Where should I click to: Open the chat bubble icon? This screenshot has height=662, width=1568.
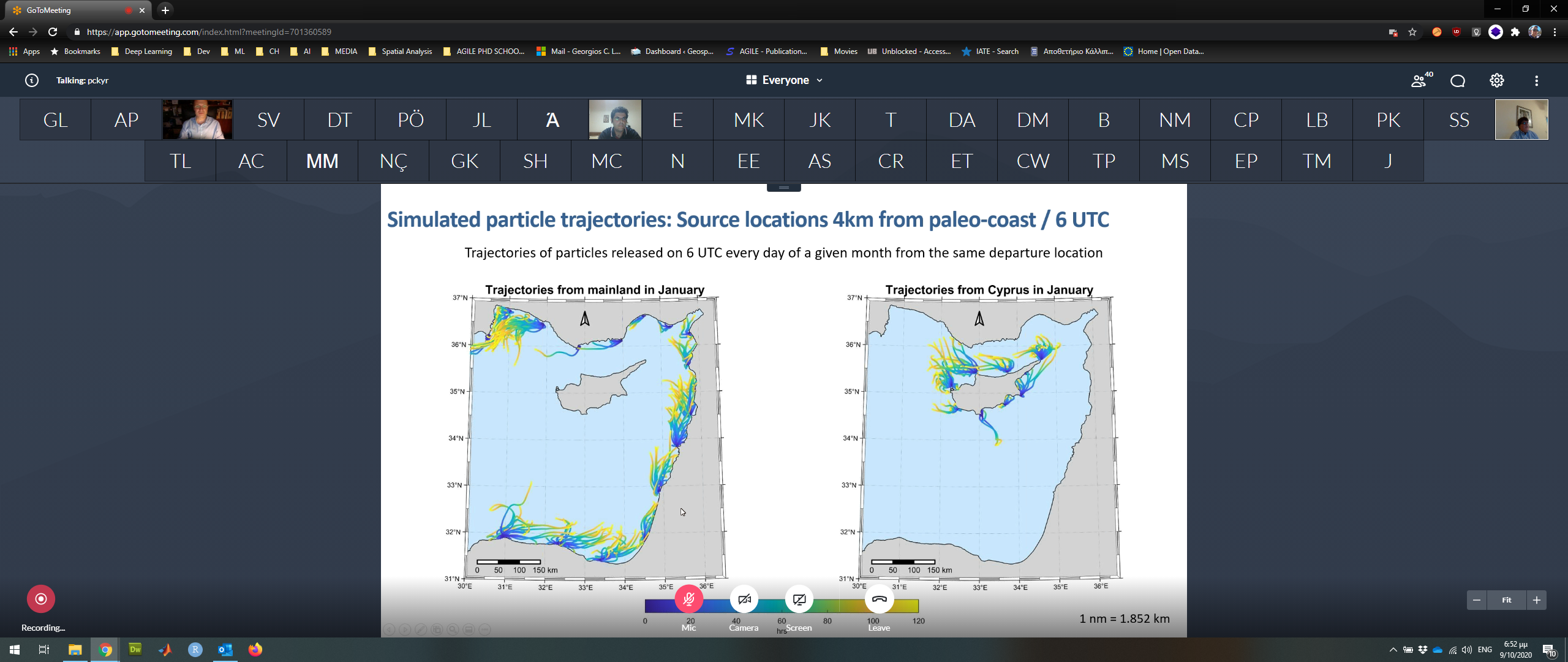1458,80
